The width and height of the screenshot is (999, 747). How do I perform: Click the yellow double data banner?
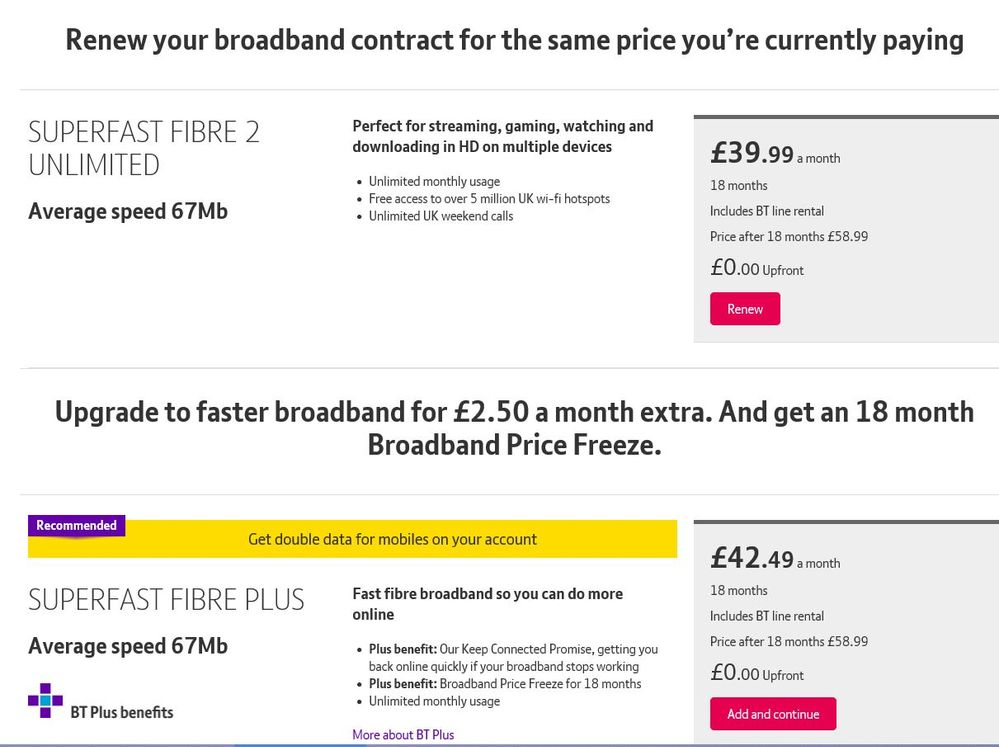392,539
